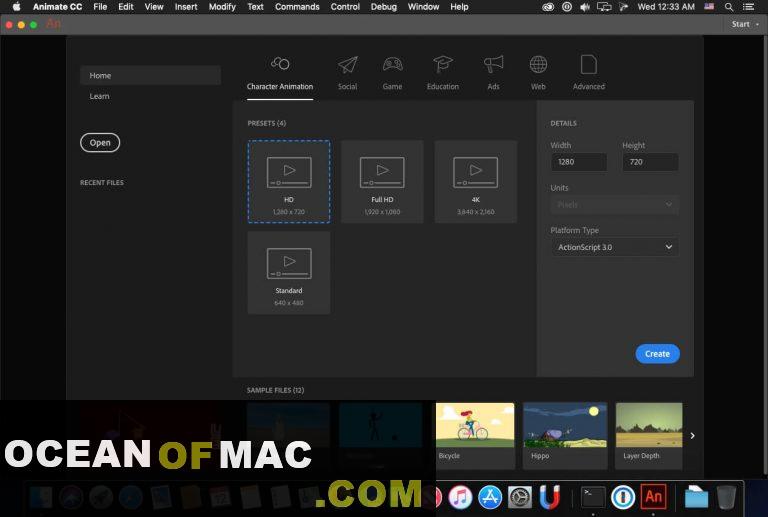The width and height of the screenshot is (768, 517).
Task: Select the Web globe icon
Action: (538, 64)
